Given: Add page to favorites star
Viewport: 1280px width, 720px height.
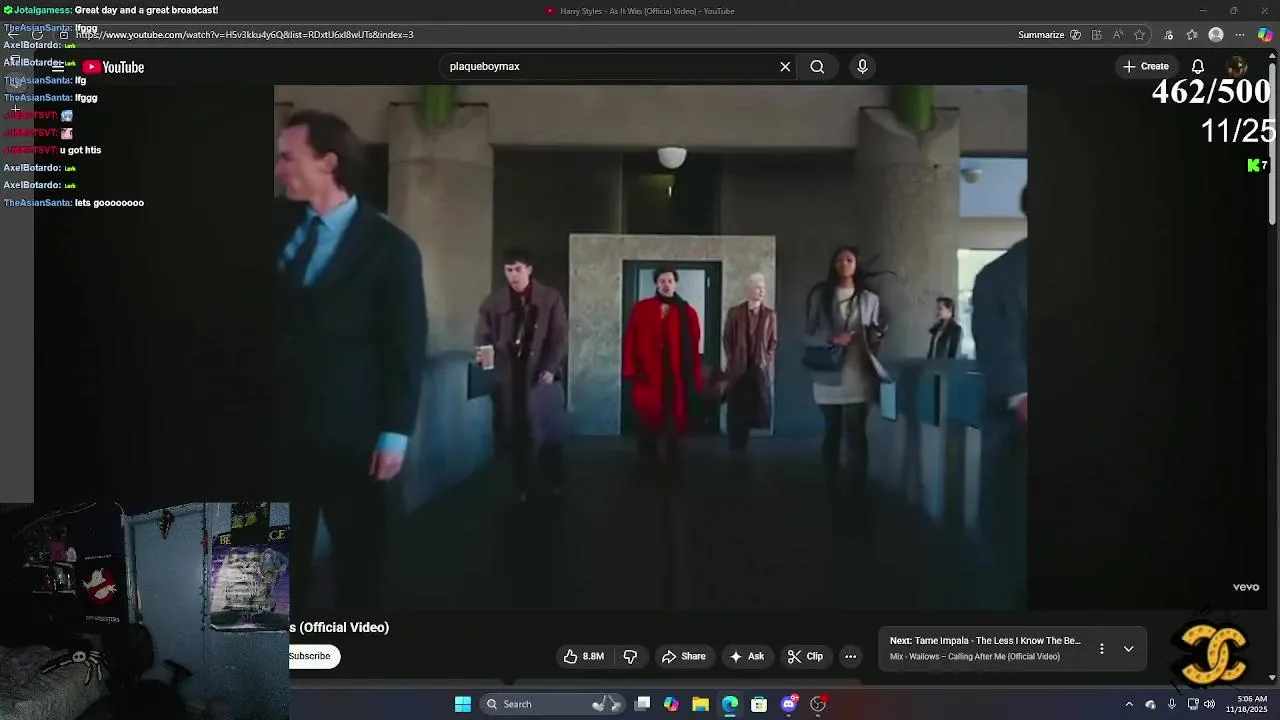Looking at the screenshot, I should (1139, 35).
